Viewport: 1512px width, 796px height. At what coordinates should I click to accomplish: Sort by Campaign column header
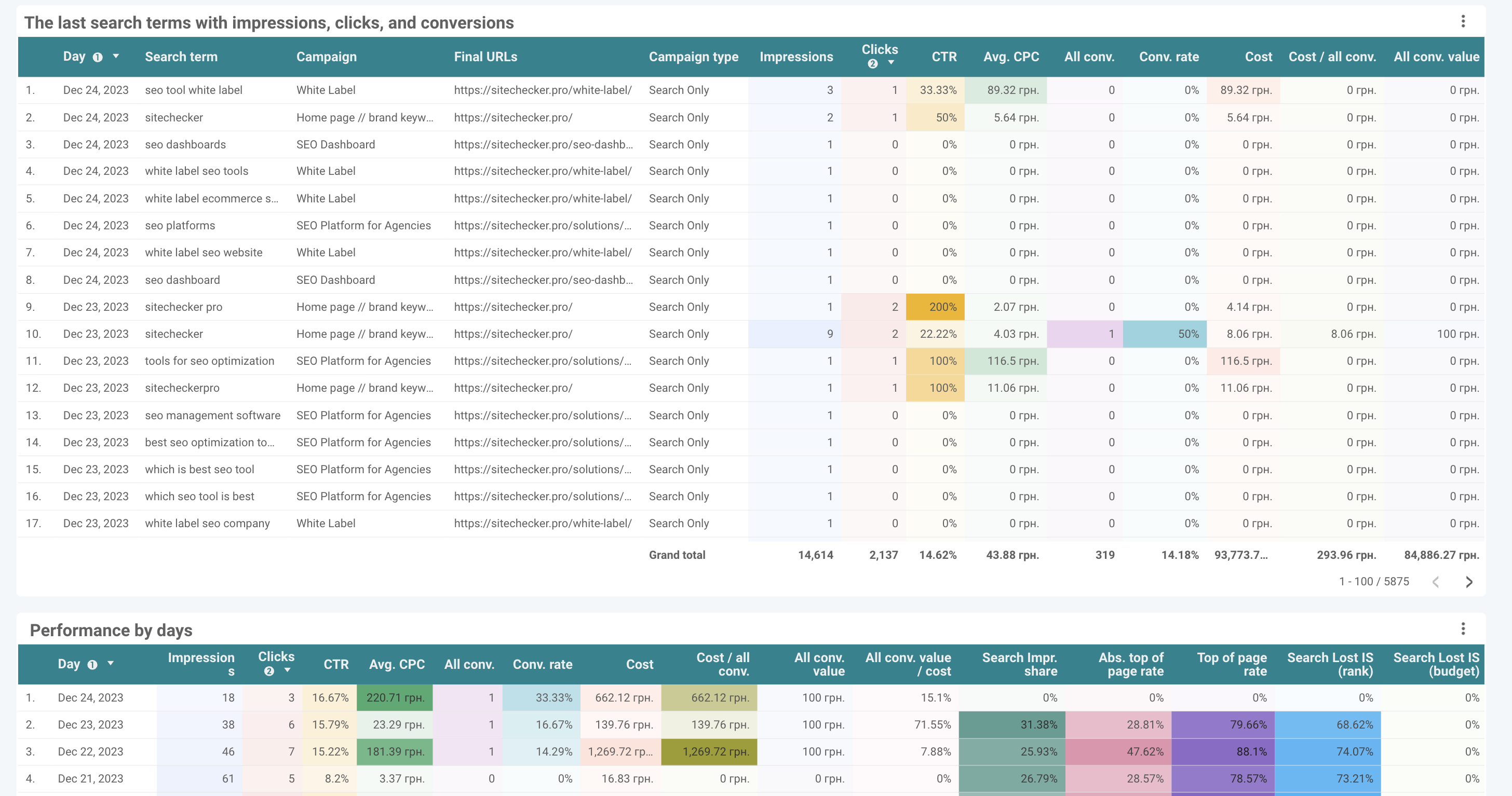point(327,57)
